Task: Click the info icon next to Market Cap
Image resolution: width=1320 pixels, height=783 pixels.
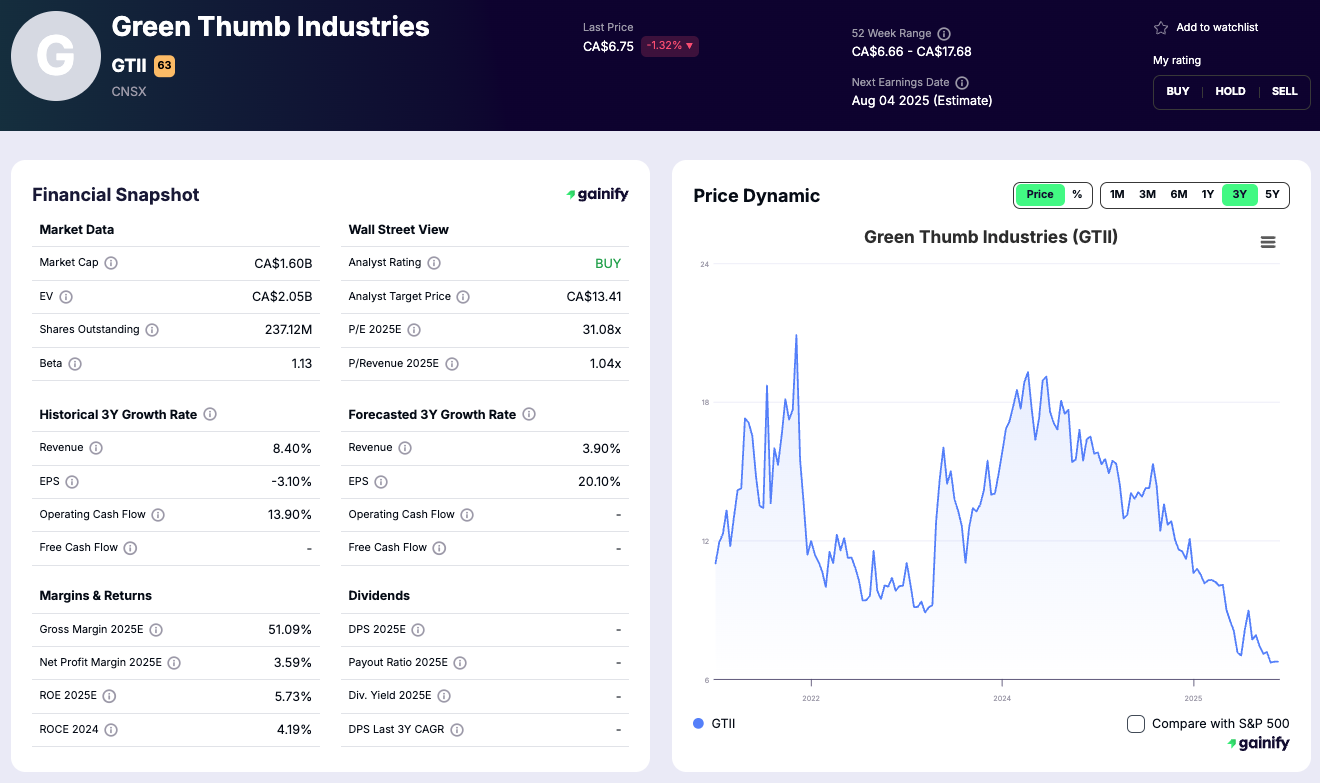Action: click(111, 263)
